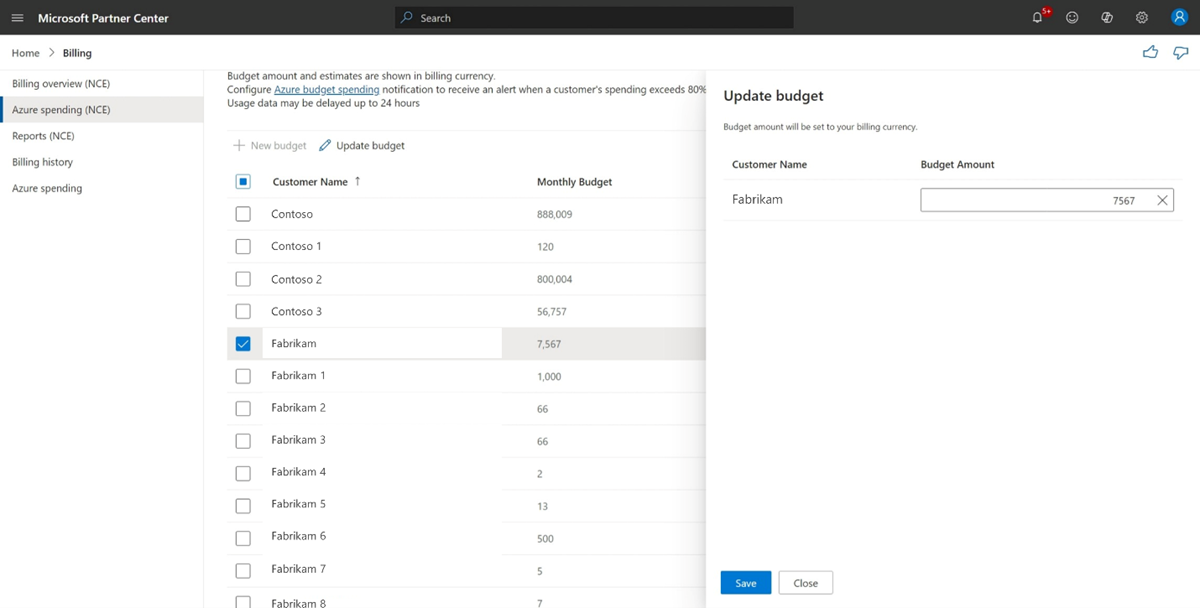1200x608 pixels.
Task: Open Reports (NCE) in sidebar
Action: tap(43, 136)
